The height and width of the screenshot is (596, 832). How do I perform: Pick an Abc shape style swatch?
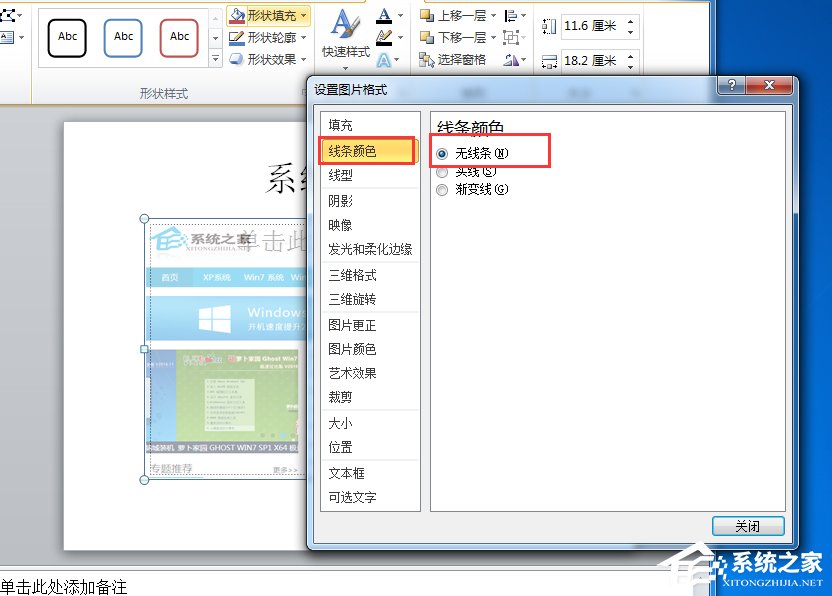coord(66,37)
